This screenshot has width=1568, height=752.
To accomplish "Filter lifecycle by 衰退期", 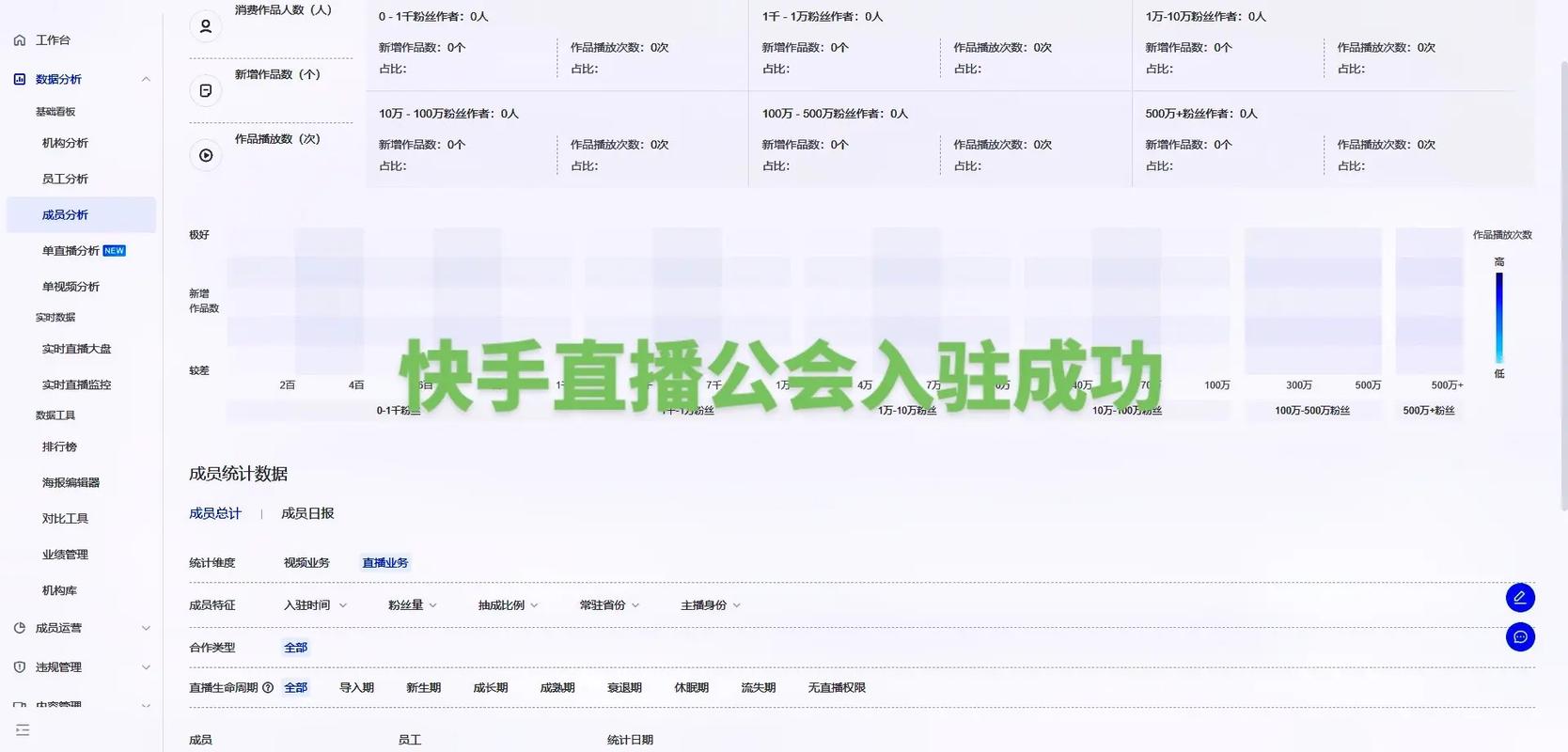I will pyautogui.click(x=624, y=688).
